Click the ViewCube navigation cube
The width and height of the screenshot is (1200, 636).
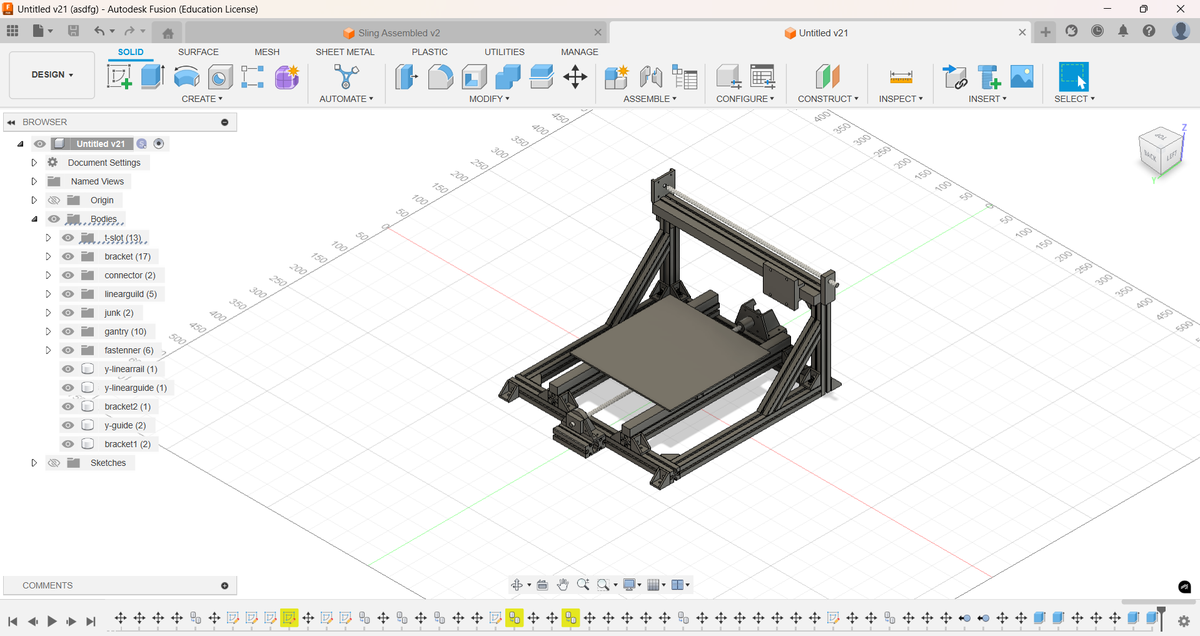[x=1163, y=152]
